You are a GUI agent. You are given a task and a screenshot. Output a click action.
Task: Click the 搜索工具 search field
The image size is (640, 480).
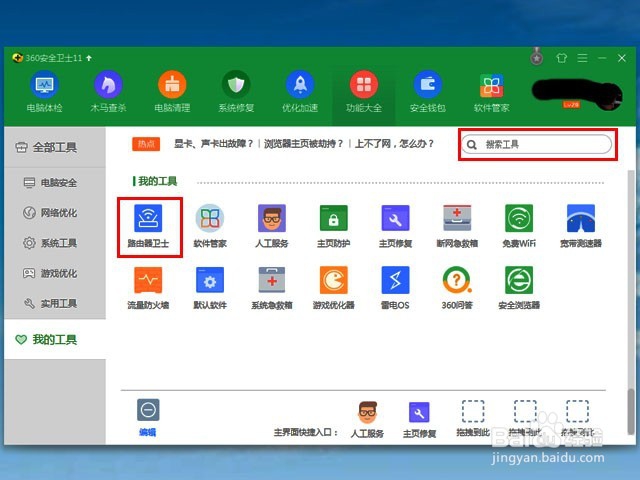click(537, 144)
